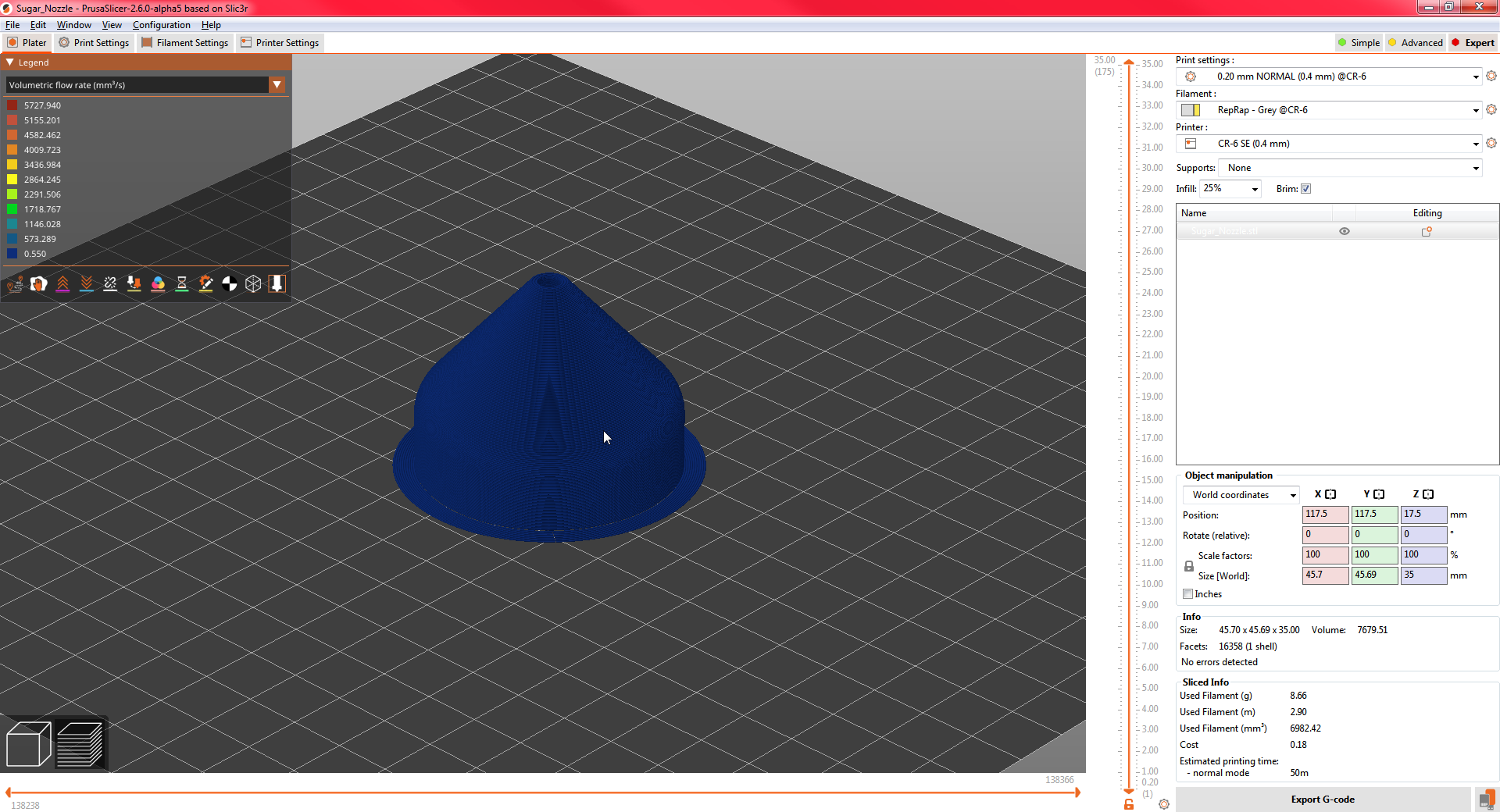Open the Supports dropdown

(x=1476, y=168)
